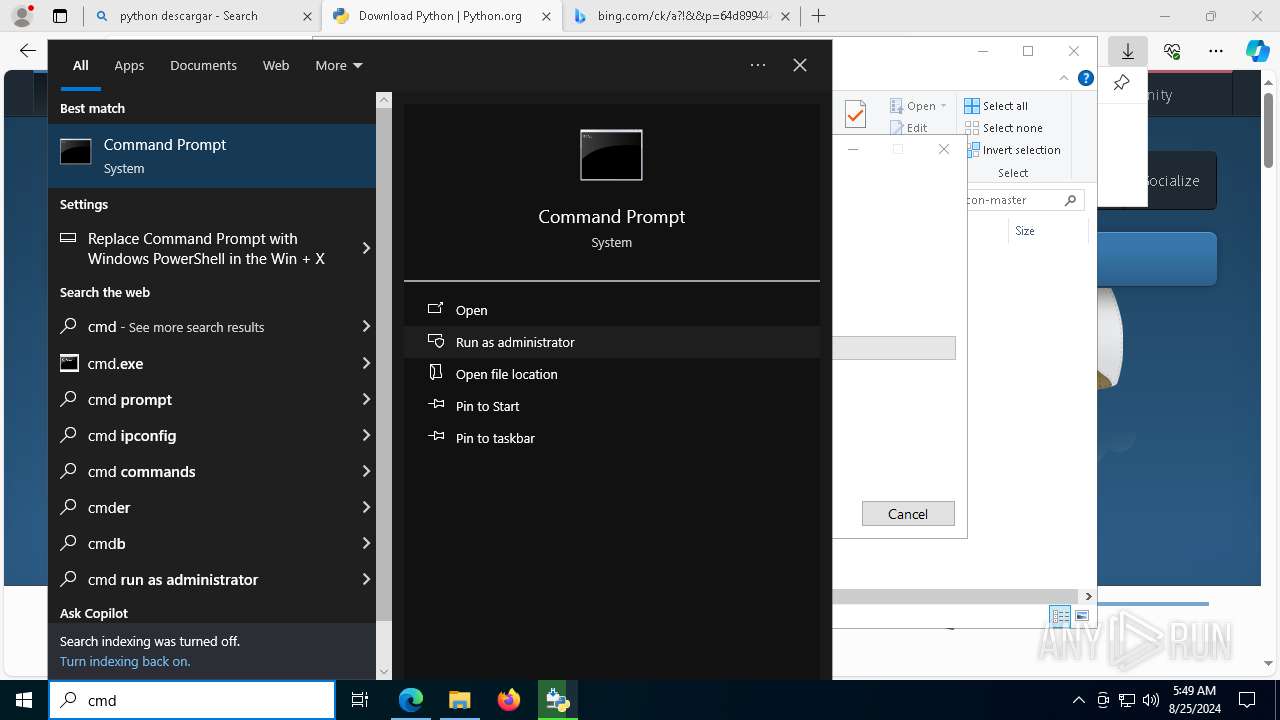Open the Python installer taskbar icon
Viewport: 1280px width, 720px height.
coord(557,700)
